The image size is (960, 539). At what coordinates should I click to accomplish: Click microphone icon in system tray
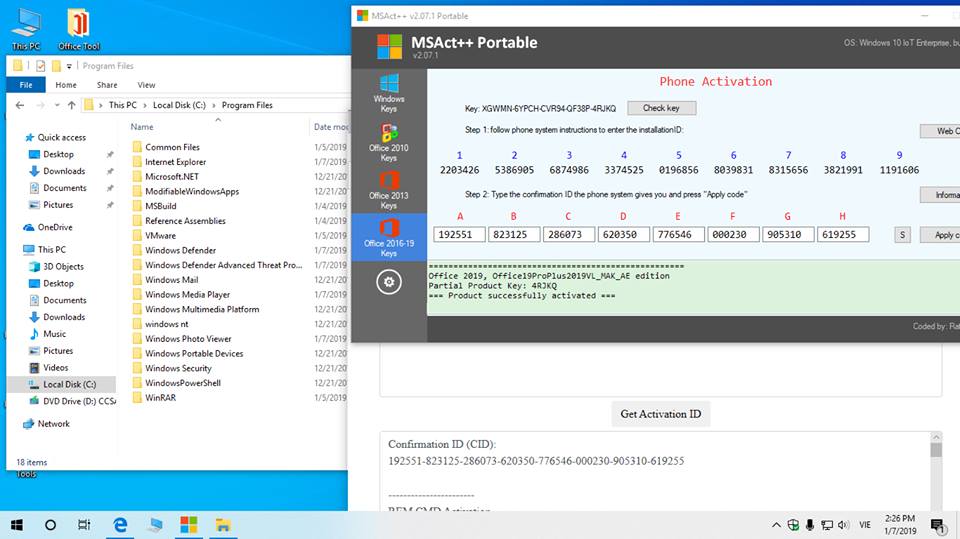(810, 525)
